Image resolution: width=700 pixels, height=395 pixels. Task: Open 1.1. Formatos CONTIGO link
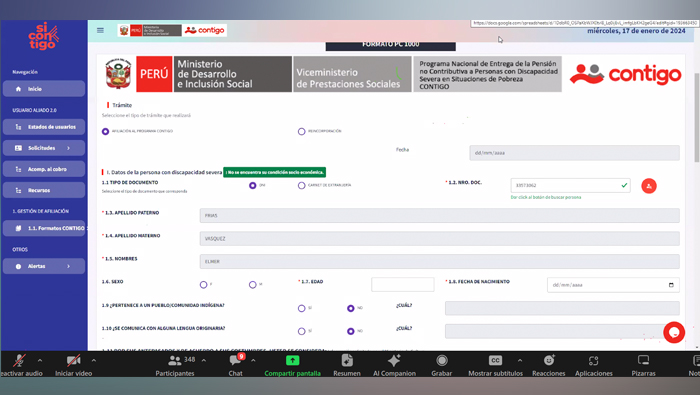coord(44,228)
